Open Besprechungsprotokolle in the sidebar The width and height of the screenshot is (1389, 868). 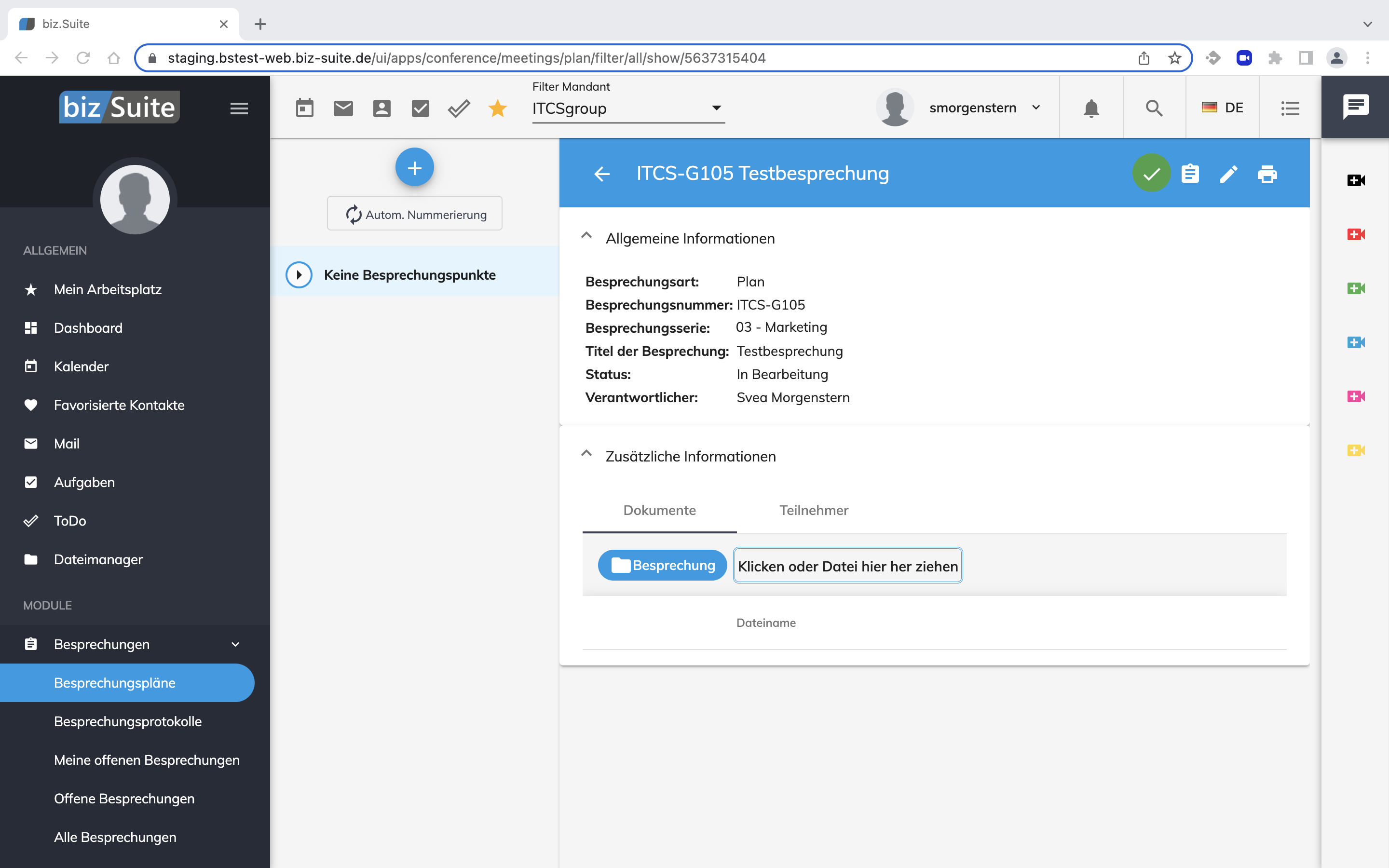tap(127, 721)
